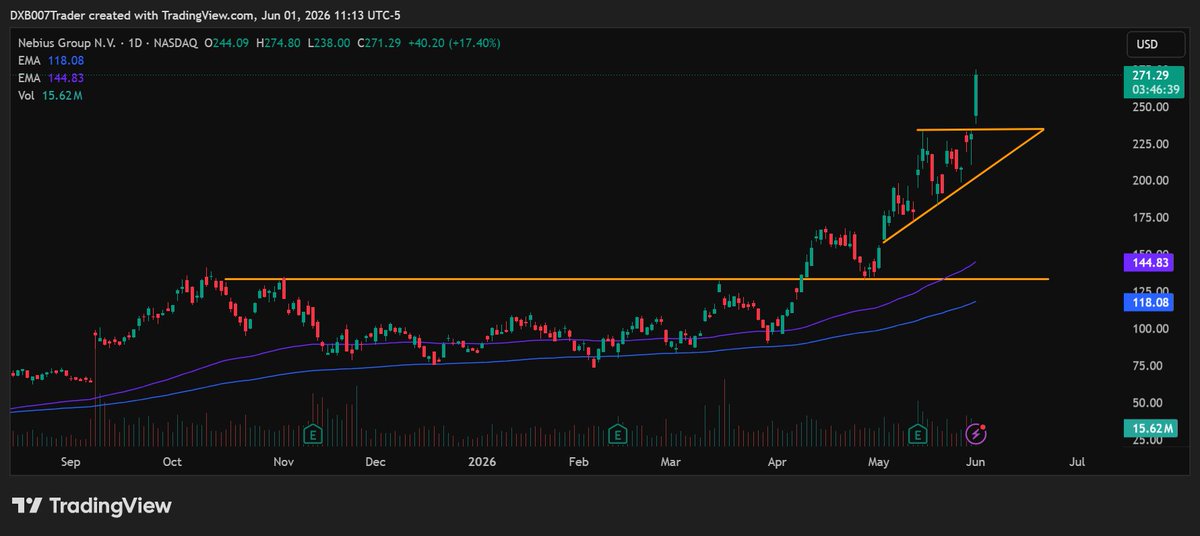
Task: Select the short orange resistance line near 235
Action: [980, 130]
